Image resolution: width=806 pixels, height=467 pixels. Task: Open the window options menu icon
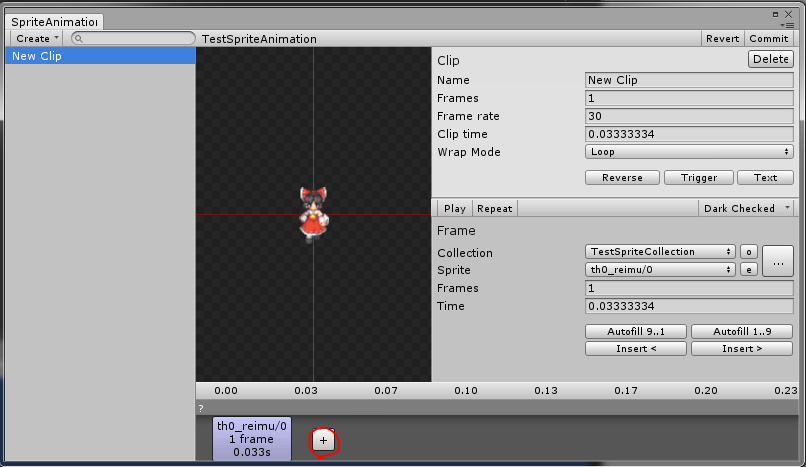tap(787, 25)
